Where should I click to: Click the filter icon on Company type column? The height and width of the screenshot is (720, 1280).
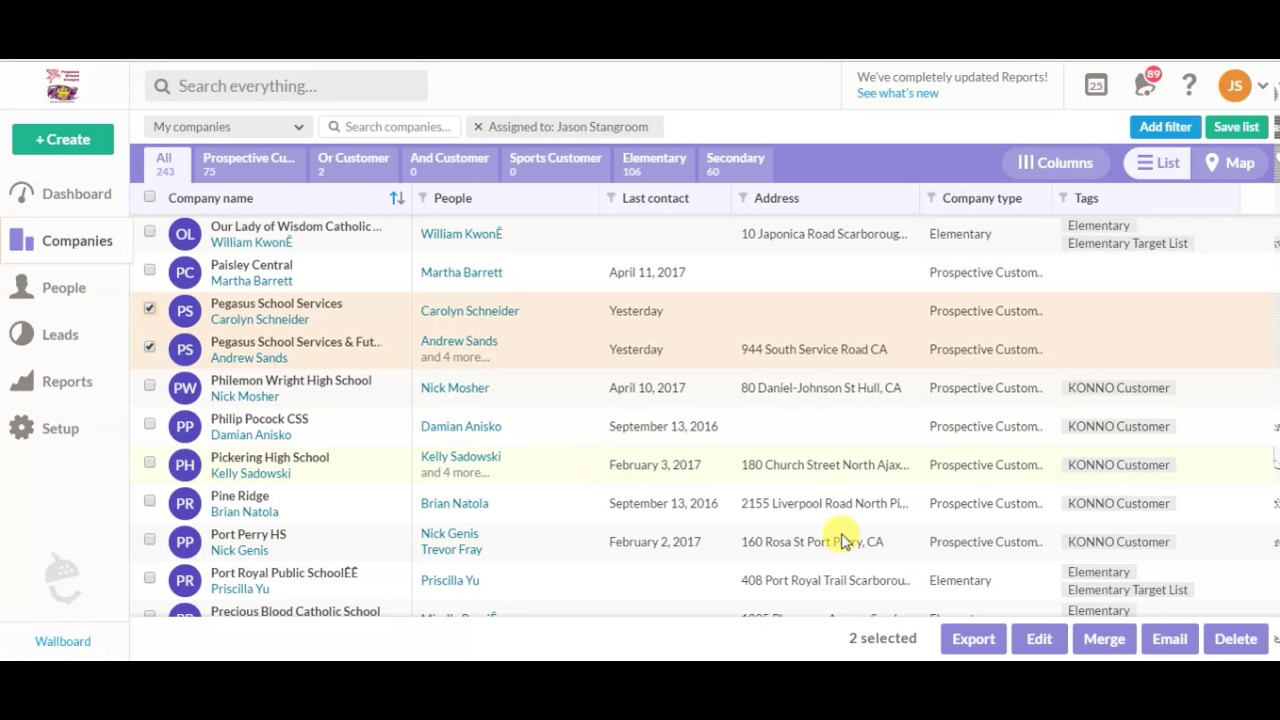click(x=931, y=198)
